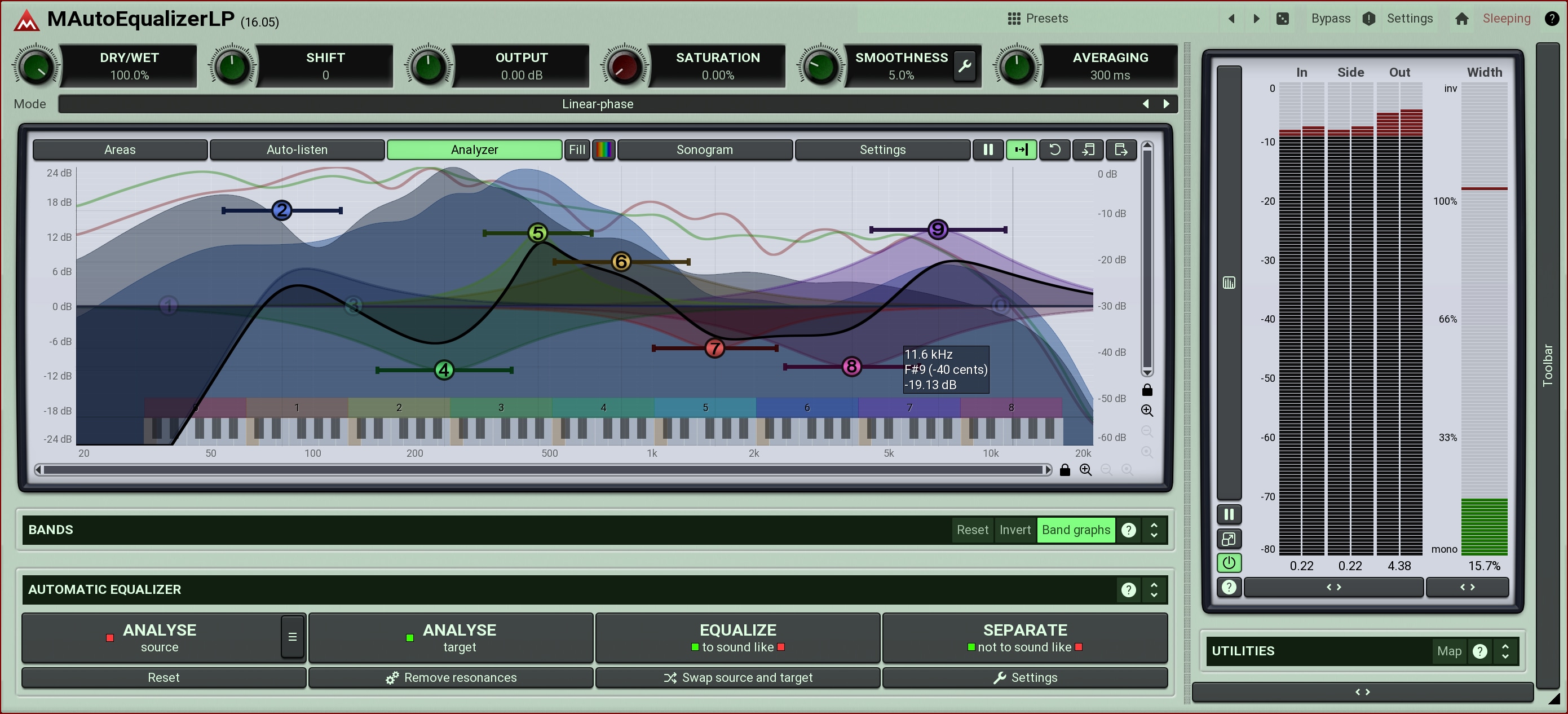
Task: Click the meter popup window icon
Action: [x=1229, y=539]
